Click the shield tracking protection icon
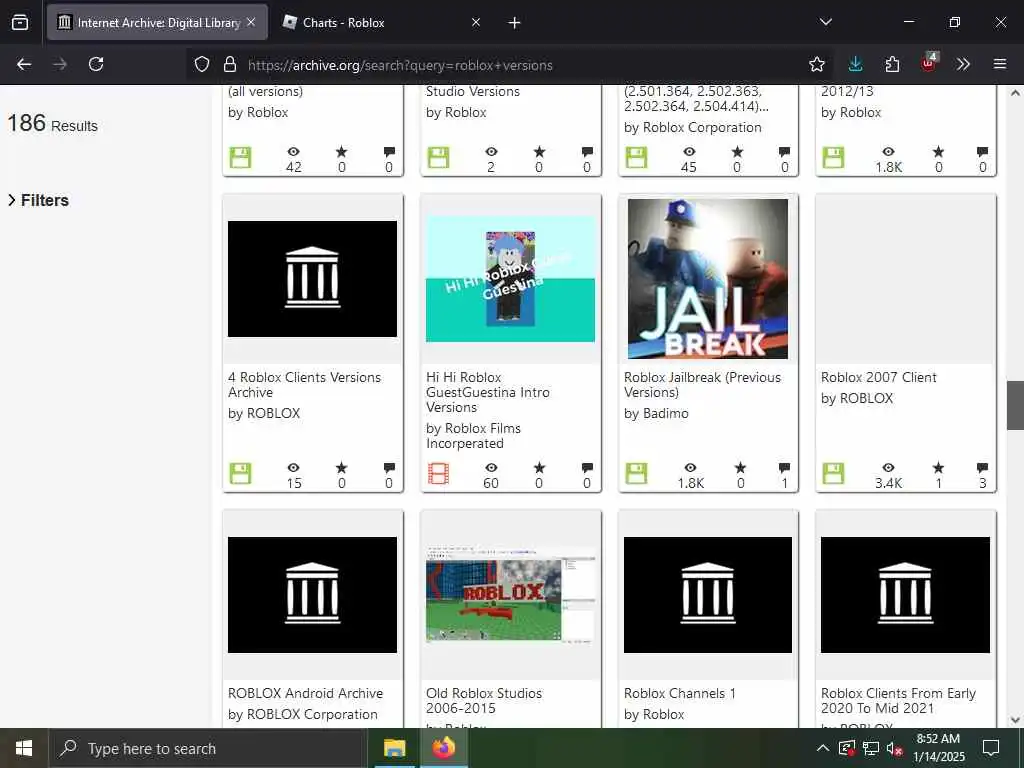The width and height of the screenshot is (1024, 768). [202, 64]
